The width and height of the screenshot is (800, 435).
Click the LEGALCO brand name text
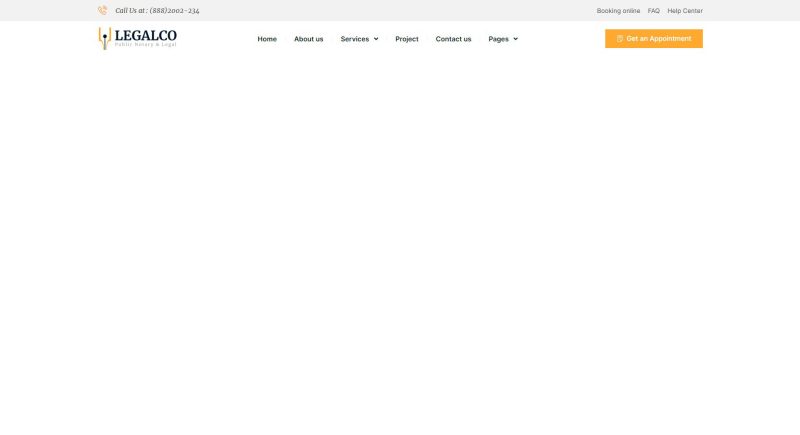(x=145, y=35)
